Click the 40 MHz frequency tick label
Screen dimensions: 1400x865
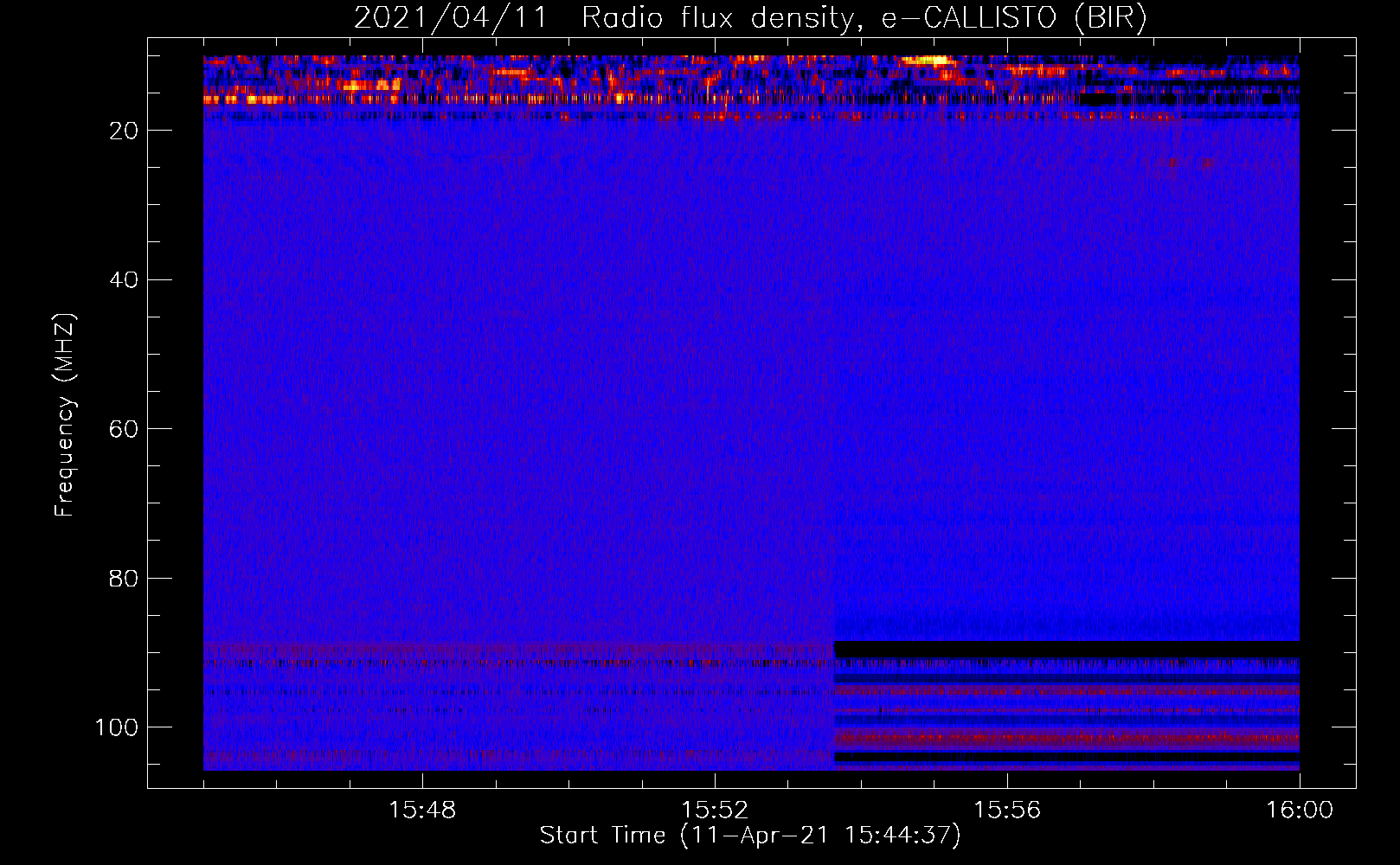124,280
